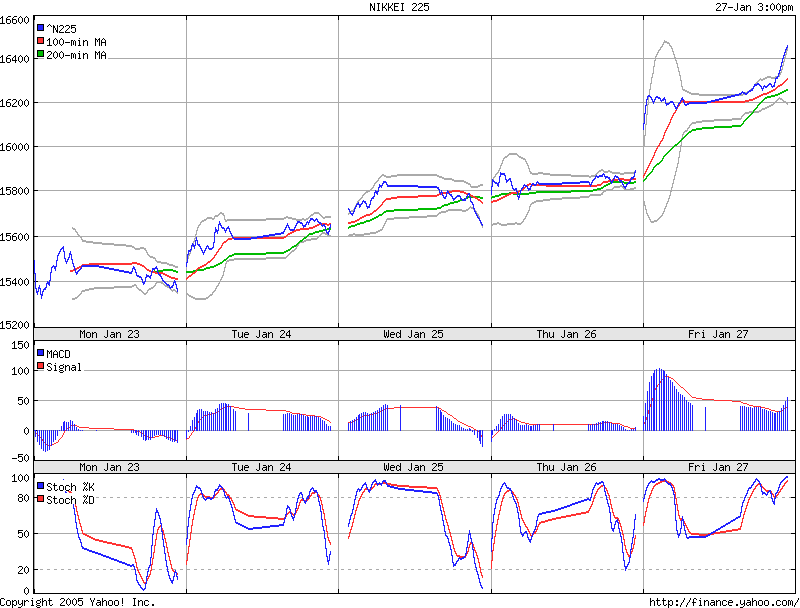This screenshot has height=608, width=800.
Task: Click the 80 stochastic axis label
Action: point(23,498)
